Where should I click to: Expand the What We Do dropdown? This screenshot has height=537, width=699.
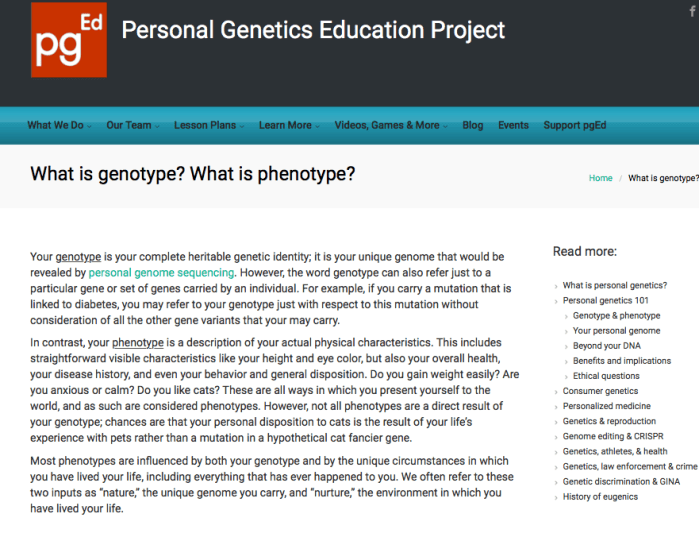[x=58, y=125]
